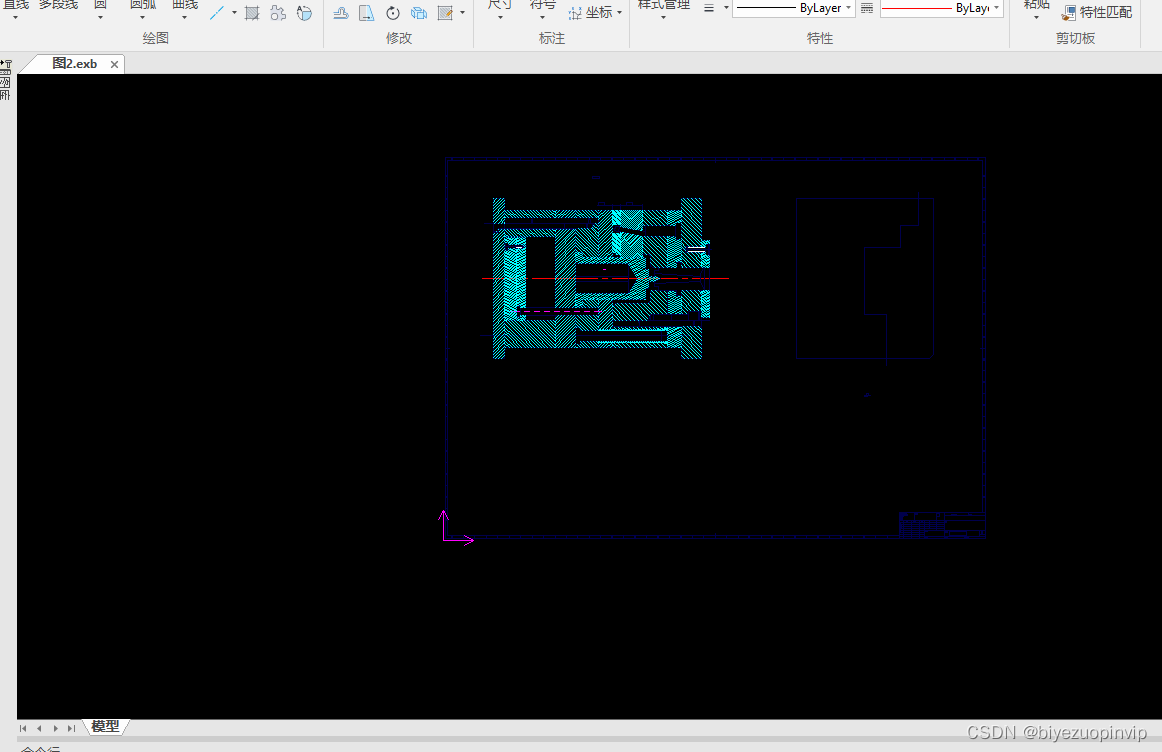The width and height of the screenshot is (1162, 752).
Task: Open the 符号 symbol dropdown
Action: coord(542,17)
